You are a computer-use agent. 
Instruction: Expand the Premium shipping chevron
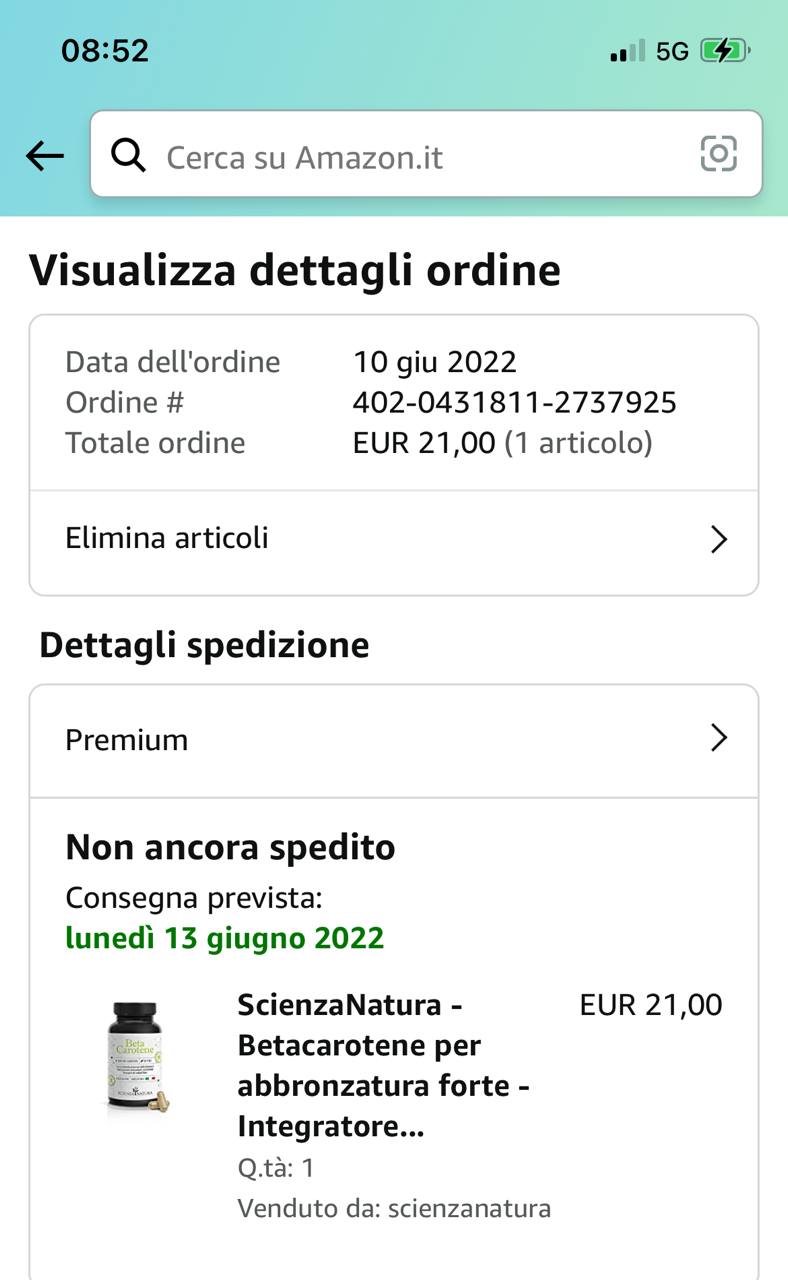pyautogui.click(x=718, y=739)
